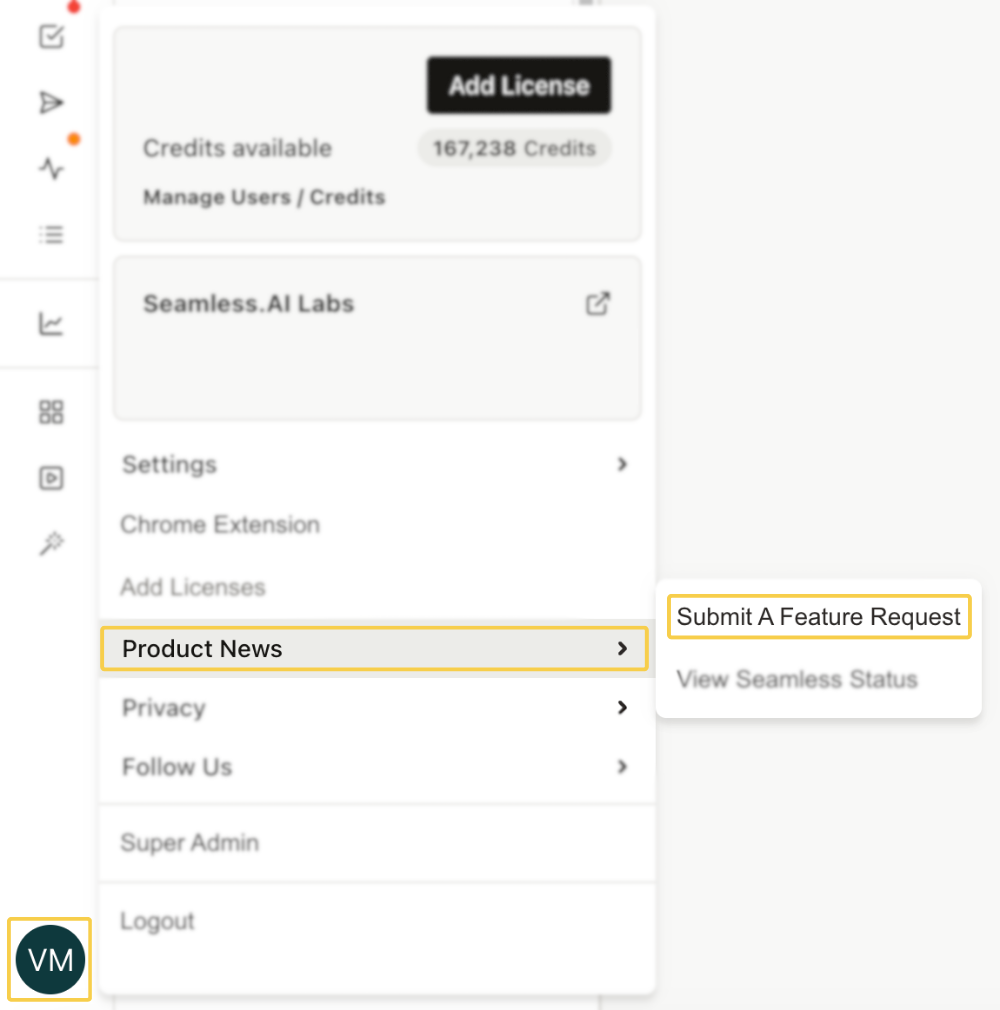
Task: Open Seamless.AI Labs via the external link icon
Action: [x=598, y=303]
